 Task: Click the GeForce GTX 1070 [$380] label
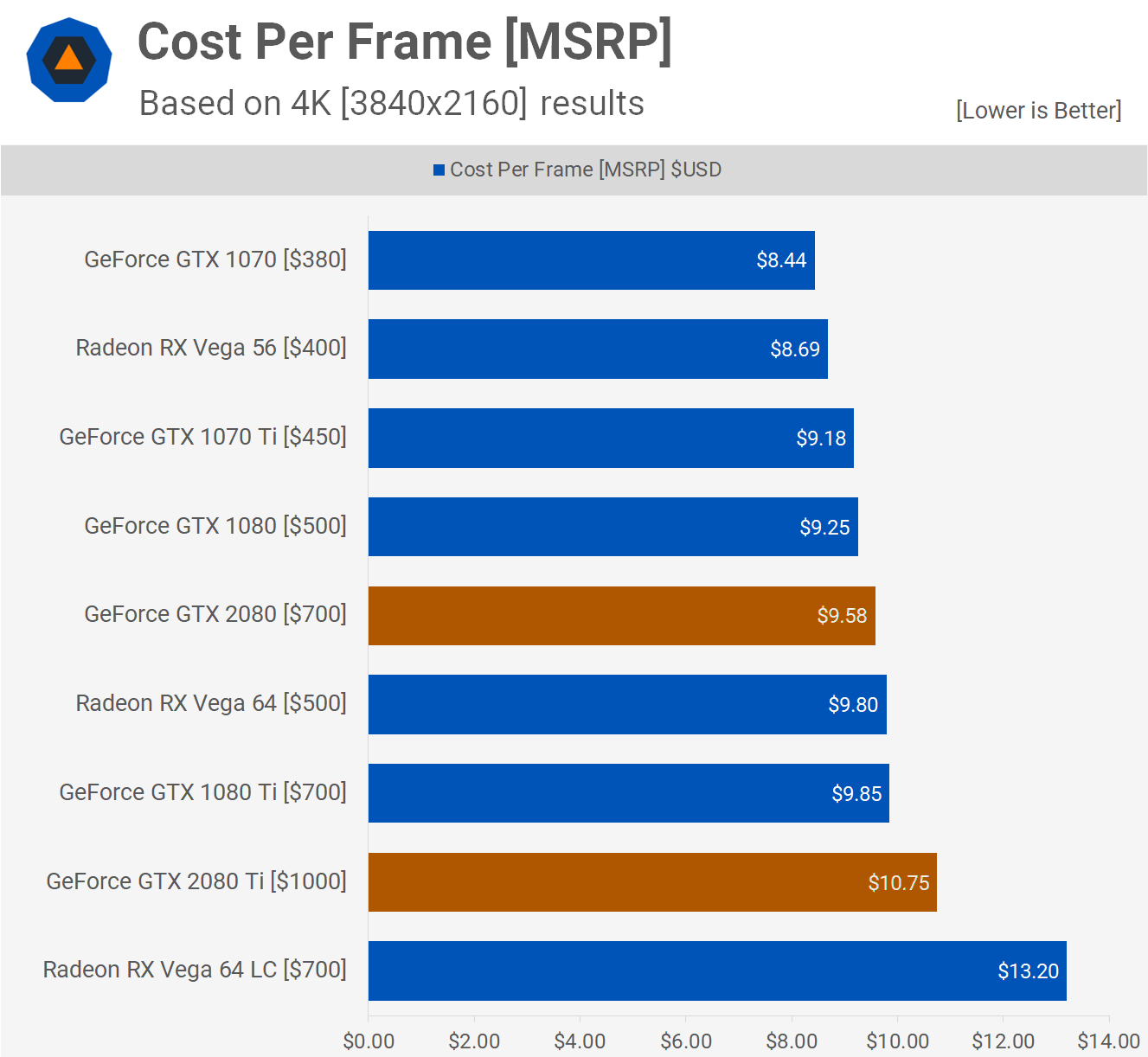pos(215,259)
